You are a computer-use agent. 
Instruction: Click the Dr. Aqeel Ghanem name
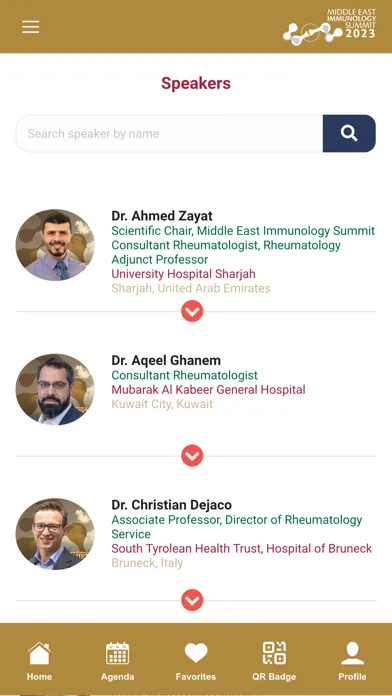166,360
